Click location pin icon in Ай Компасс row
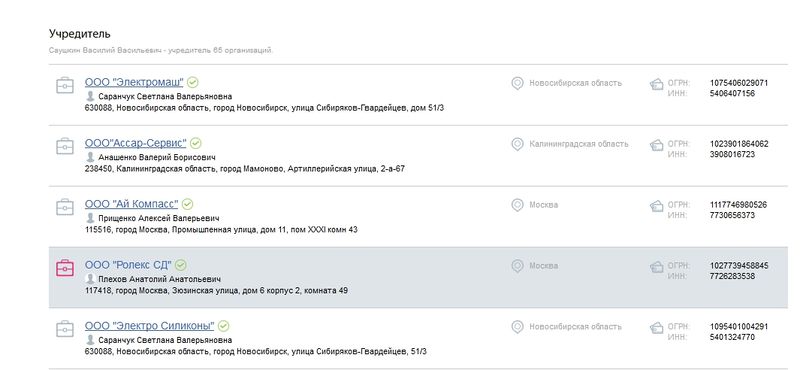 [517, 205]
